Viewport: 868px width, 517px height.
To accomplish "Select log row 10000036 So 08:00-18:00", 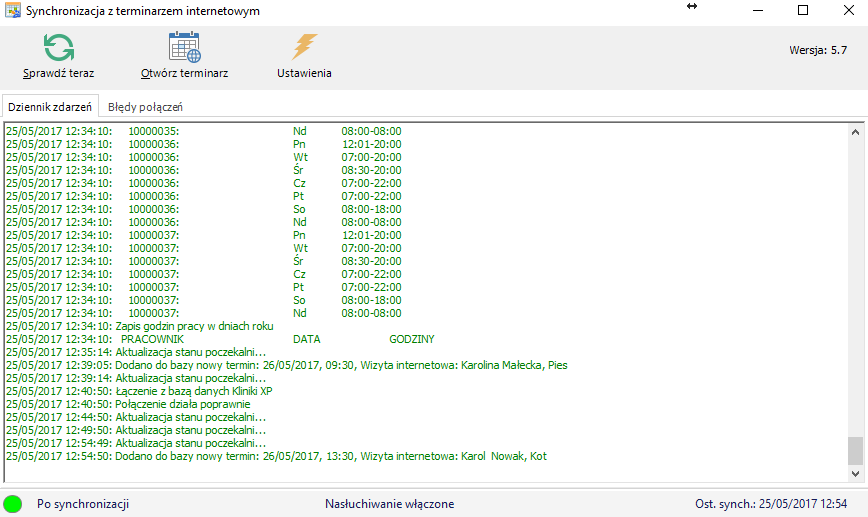I will coord(204,209).
